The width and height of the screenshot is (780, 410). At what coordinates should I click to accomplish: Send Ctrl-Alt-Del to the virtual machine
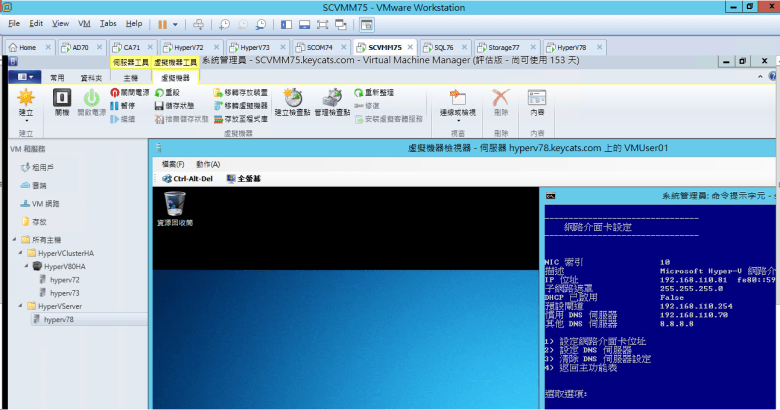(x=186, y=178)
